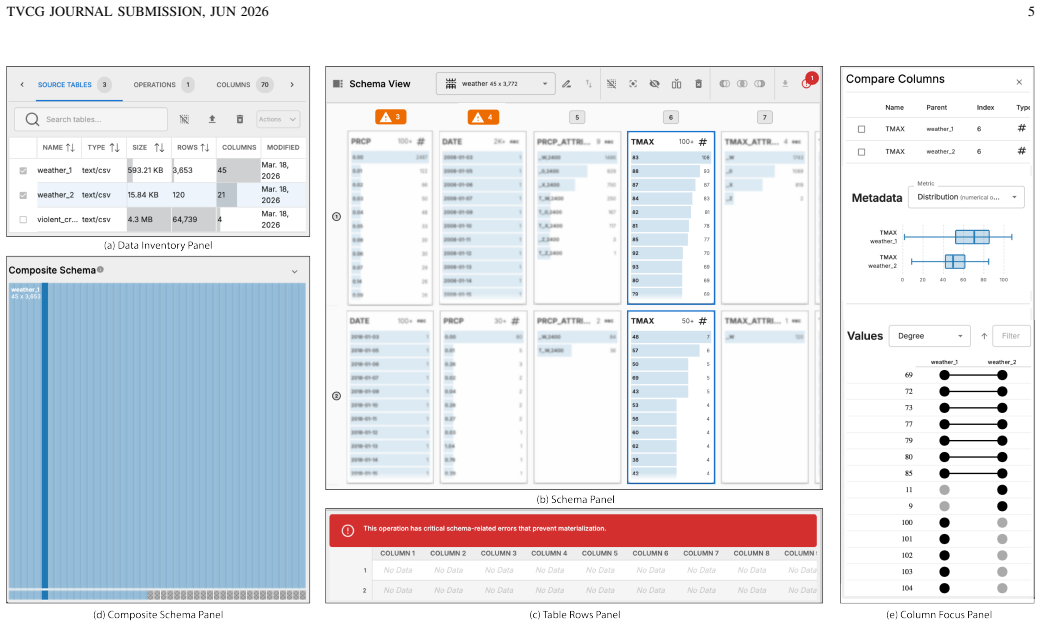The width and height of the screenshot is (1041, 627).
Task: Uncheck the weather_1 table checkbox
Action: [x=23, y=171]
